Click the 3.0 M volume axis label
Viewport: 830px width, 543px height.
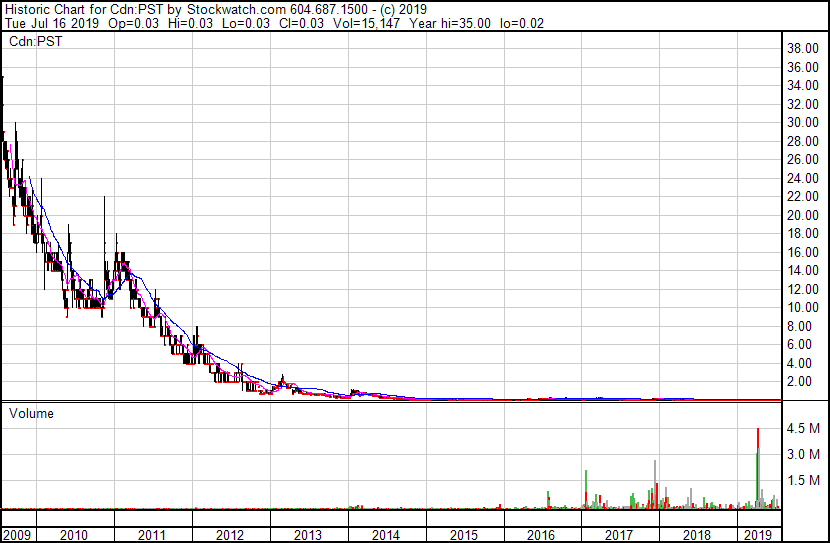tap(803, 455)
